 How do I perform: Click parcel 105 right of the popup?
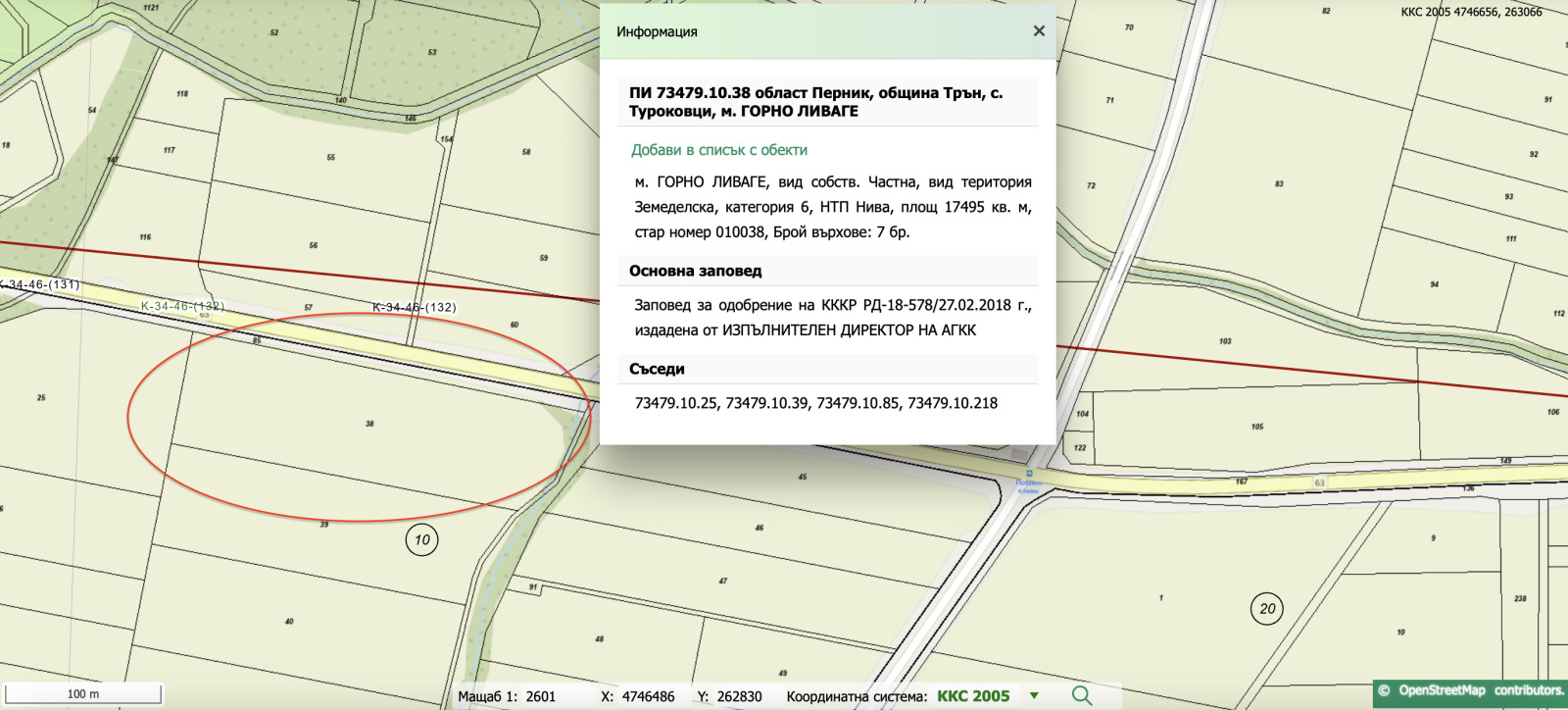pos(1257,427)
